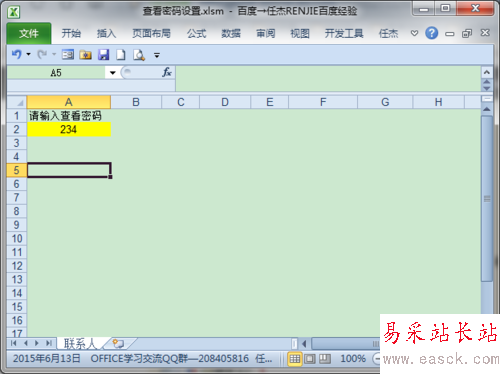Open Print Preview magnifier icon
The width and height of the screenshot is (500, 374).
(139, 55)
